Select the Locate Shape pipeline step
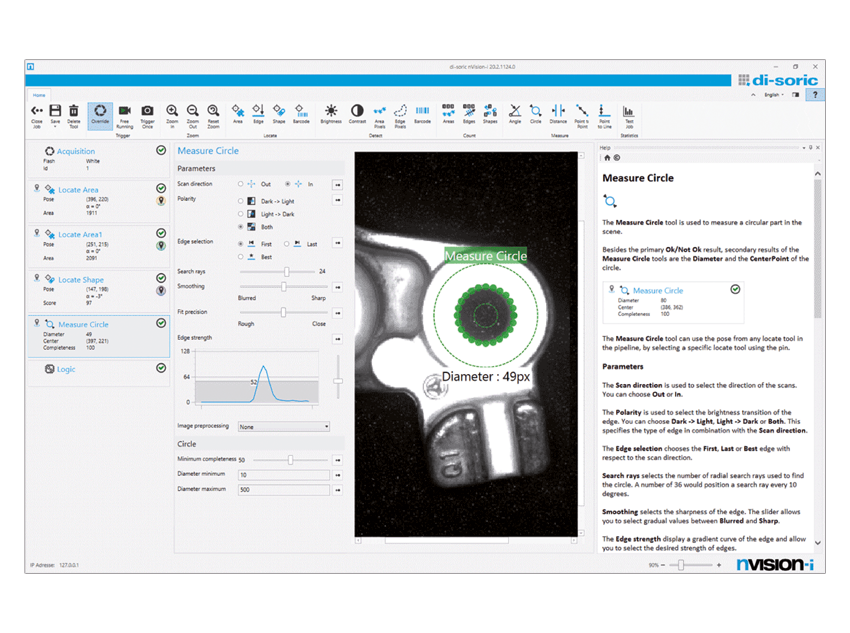The width and height of the screenshot is (850, 633). (x=99, y=290)
